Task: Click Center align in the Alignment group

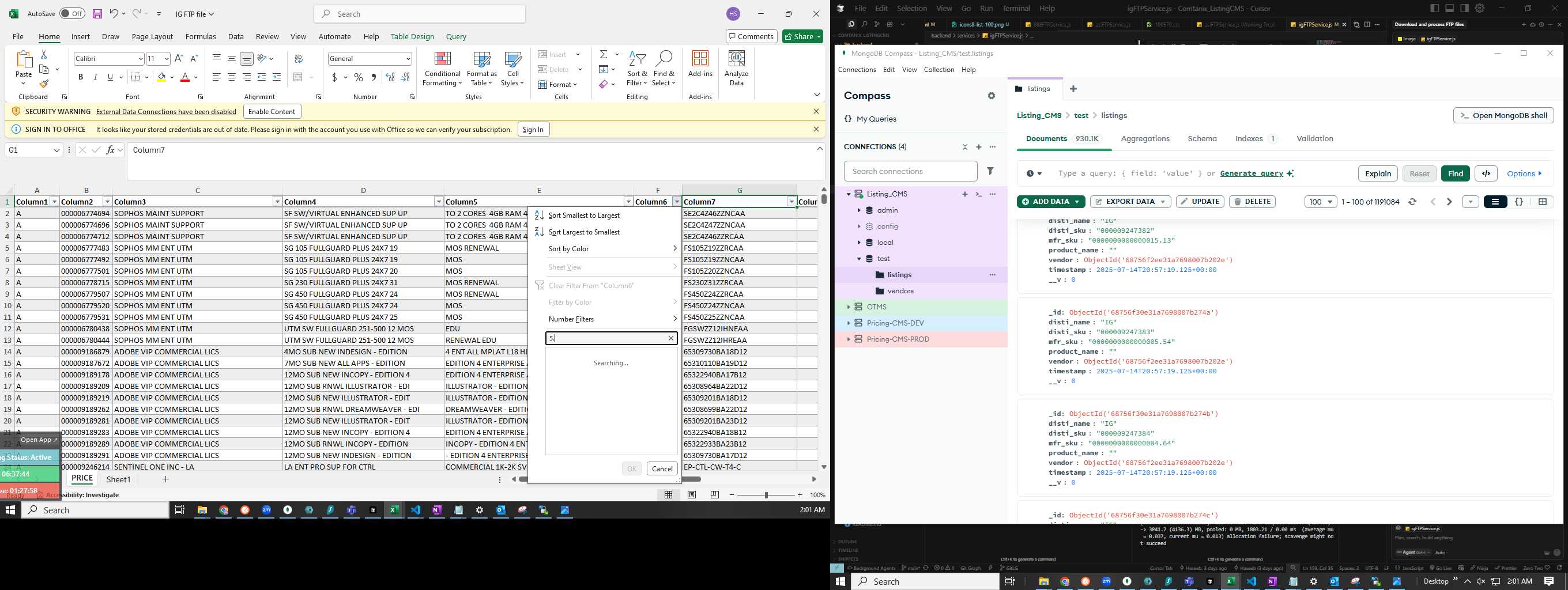Action: pos(231,77)
